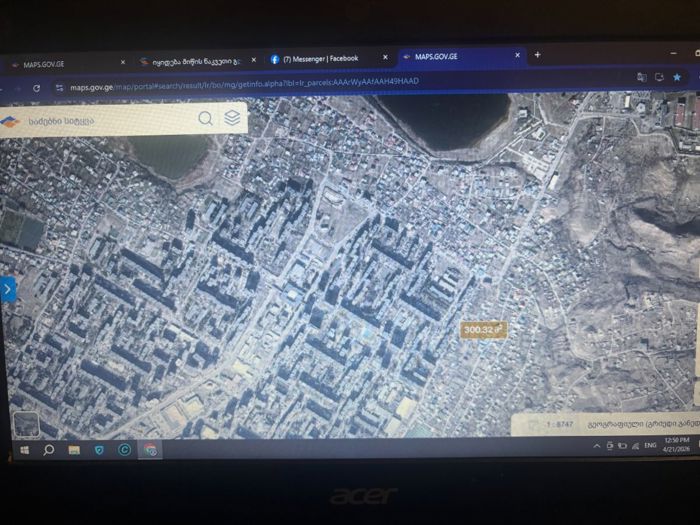This screenshot has height=525, width=700.
Task: Switch to the Messenger | Facebook tab
Action: pos(320,59)
